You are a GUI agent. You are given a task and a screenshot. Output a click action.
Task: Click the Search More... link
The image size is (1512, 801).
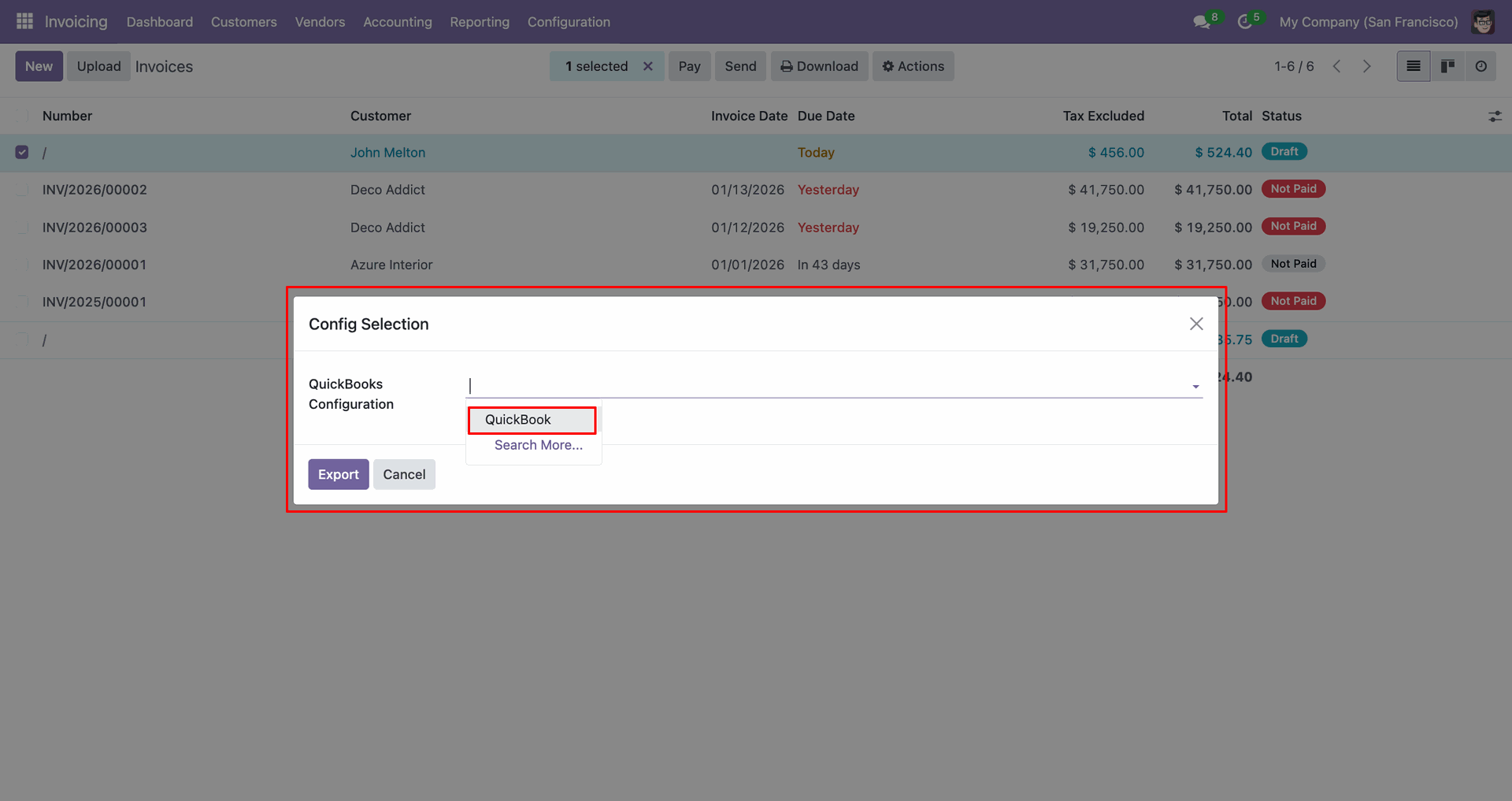539,445
